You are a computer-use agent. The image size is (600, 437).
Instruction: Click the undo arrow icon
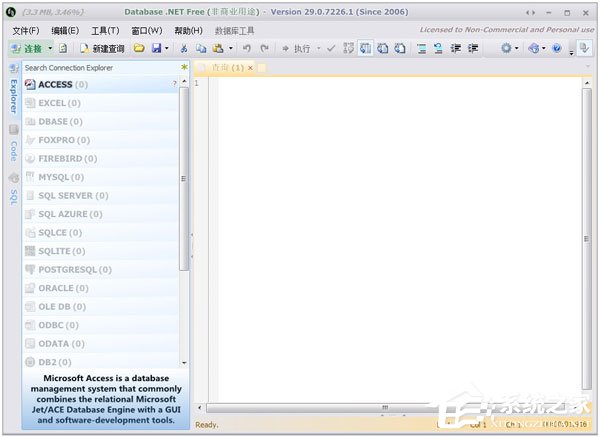247,48
